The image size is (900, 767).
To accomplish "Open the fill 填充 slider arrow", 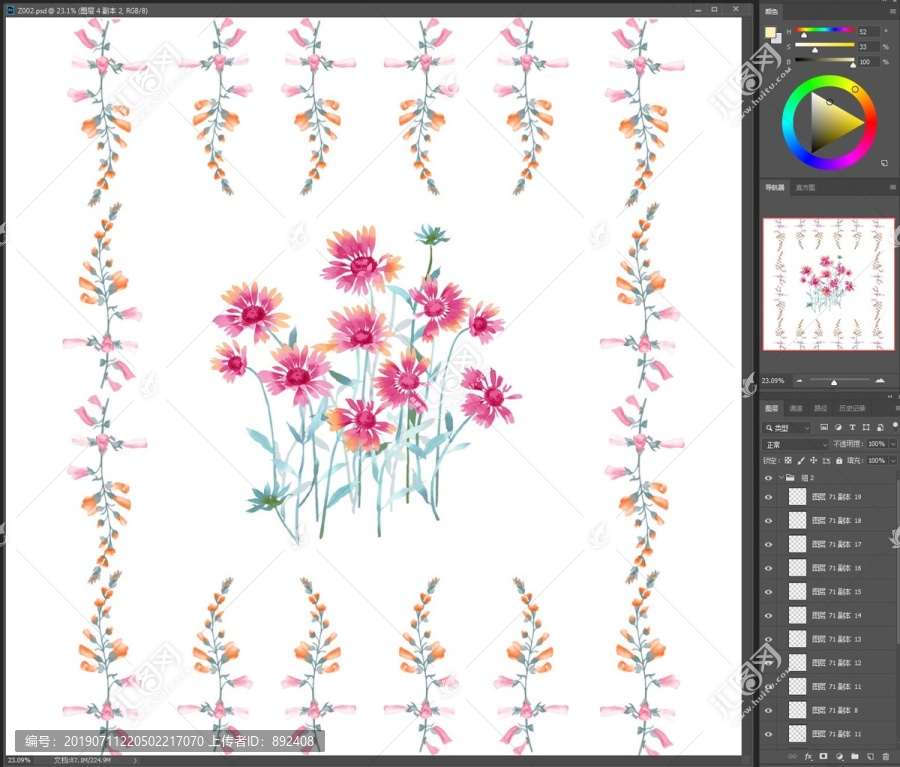I will [893, 460].
